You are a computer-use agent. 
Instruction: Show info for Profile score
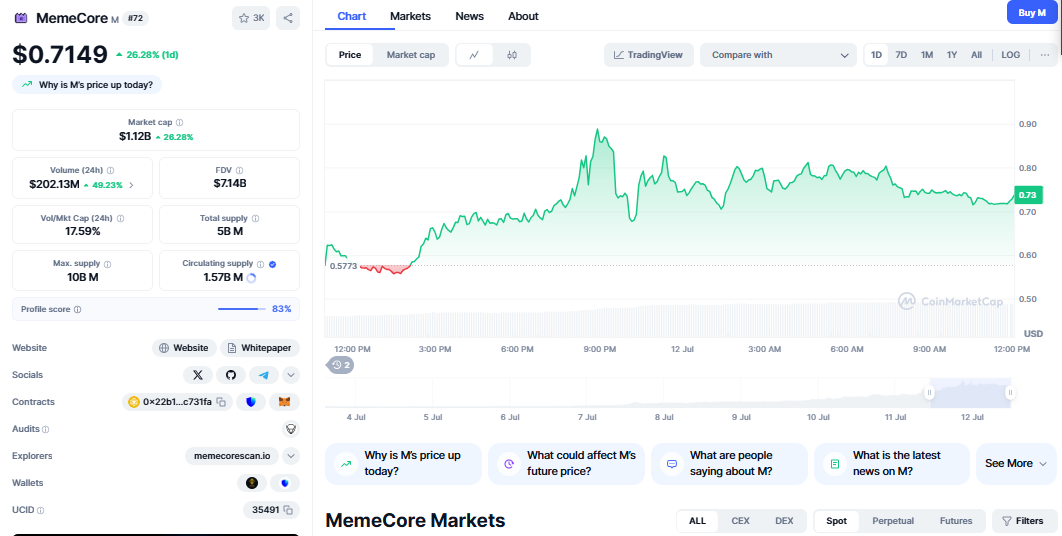click(x=77, y=310)
